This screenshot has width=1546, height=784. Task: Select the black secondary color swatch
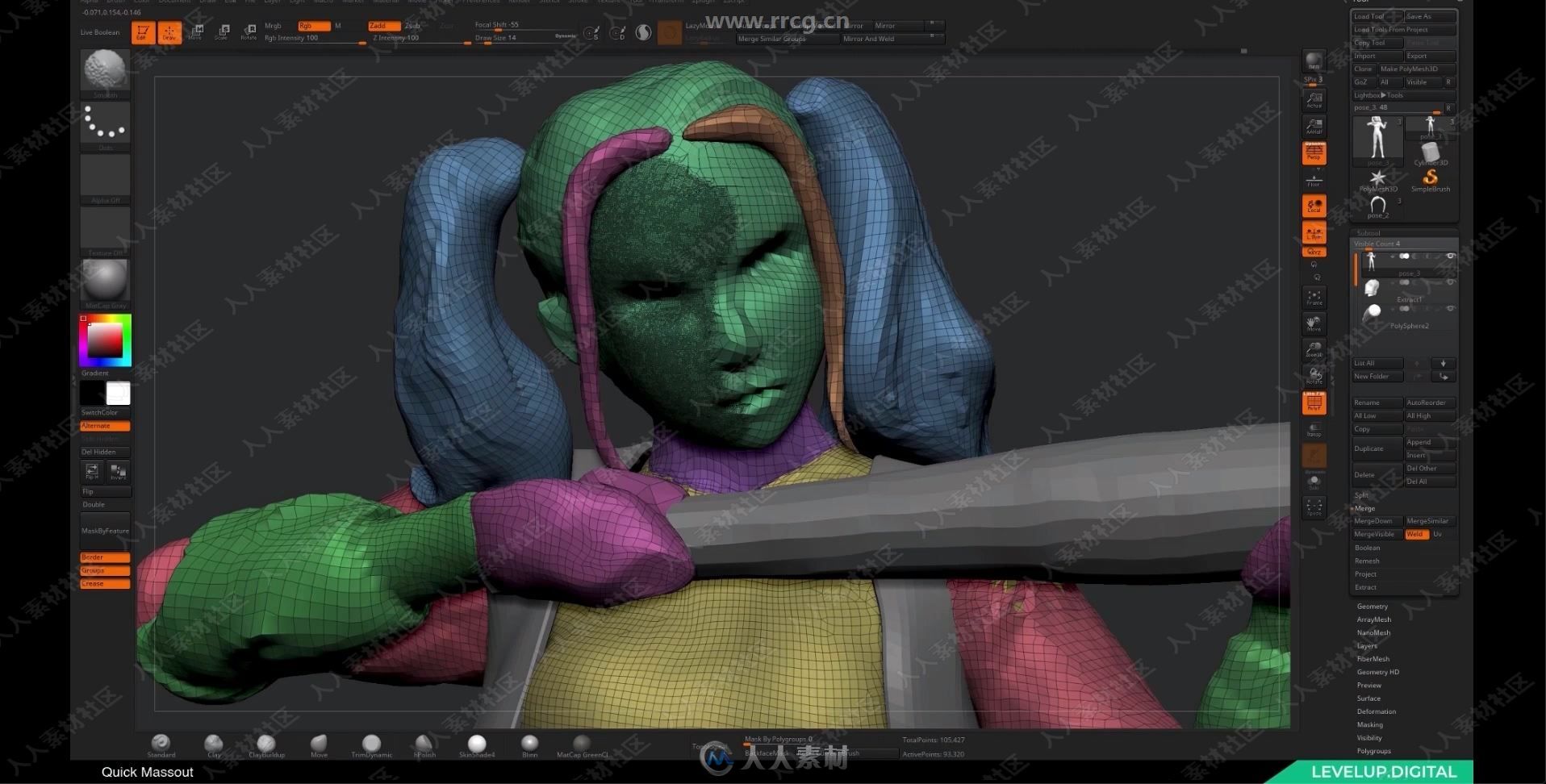[x=92, y=394]
